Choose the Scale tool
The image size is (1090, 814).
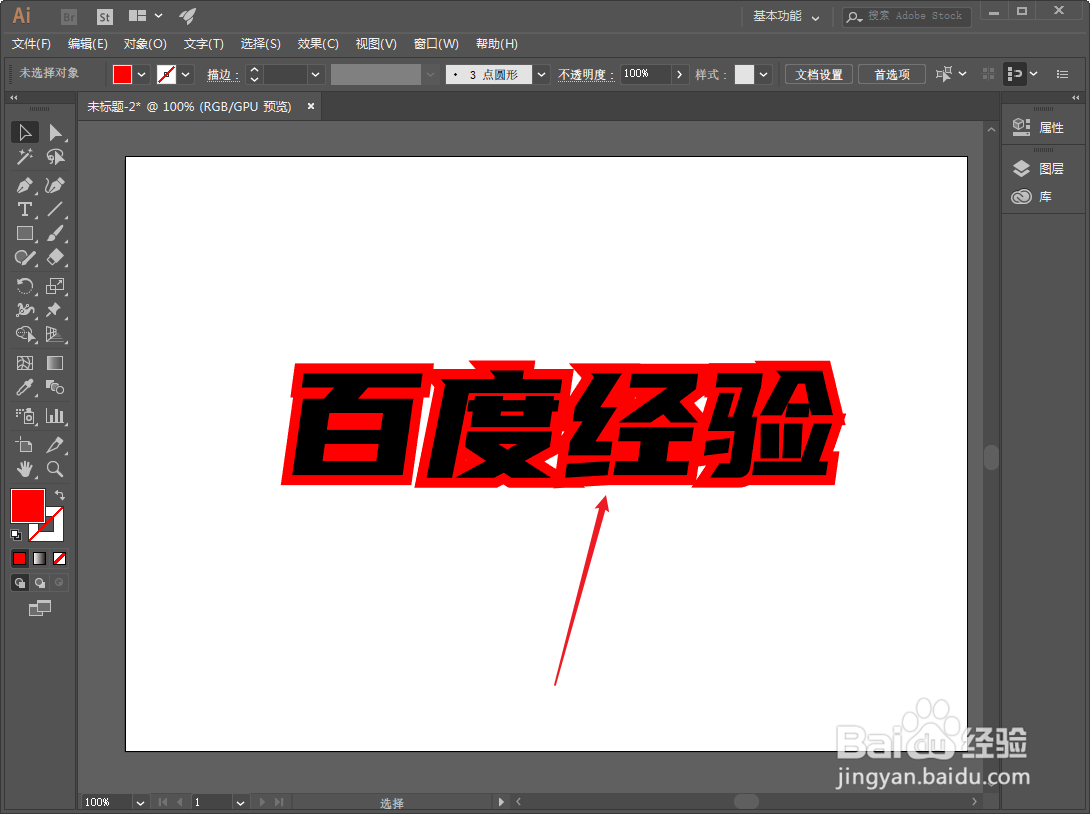pyautogui.click(x=55, y=286)
